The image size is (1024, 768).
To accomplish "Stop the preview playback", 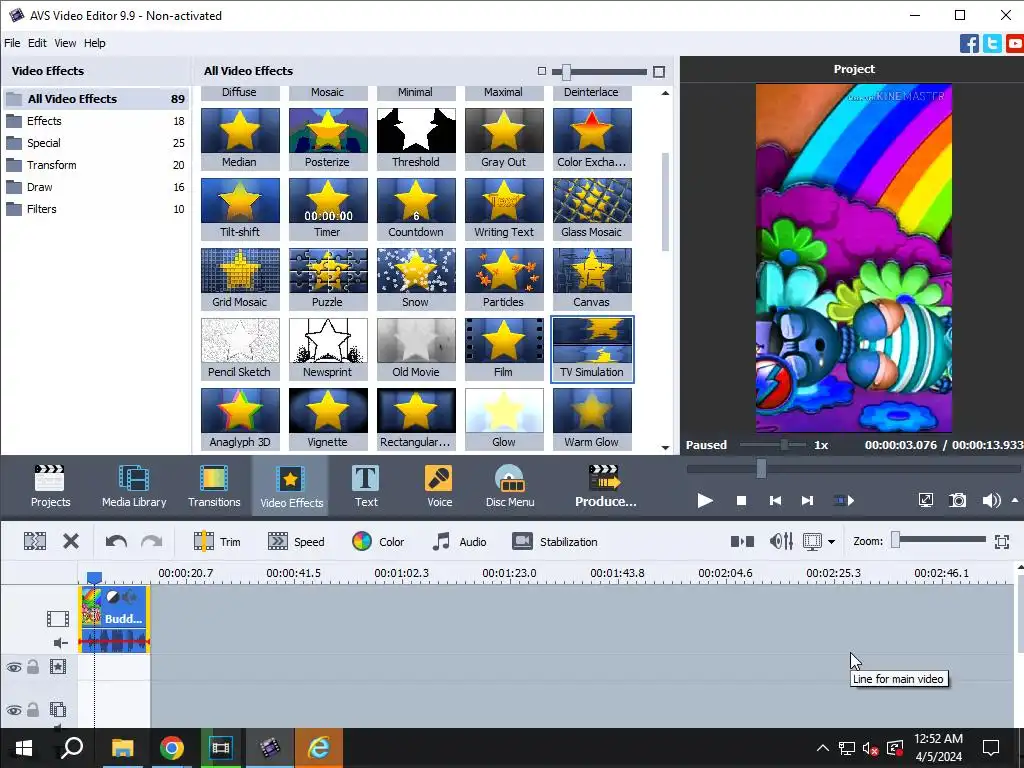I will (741, 501).
